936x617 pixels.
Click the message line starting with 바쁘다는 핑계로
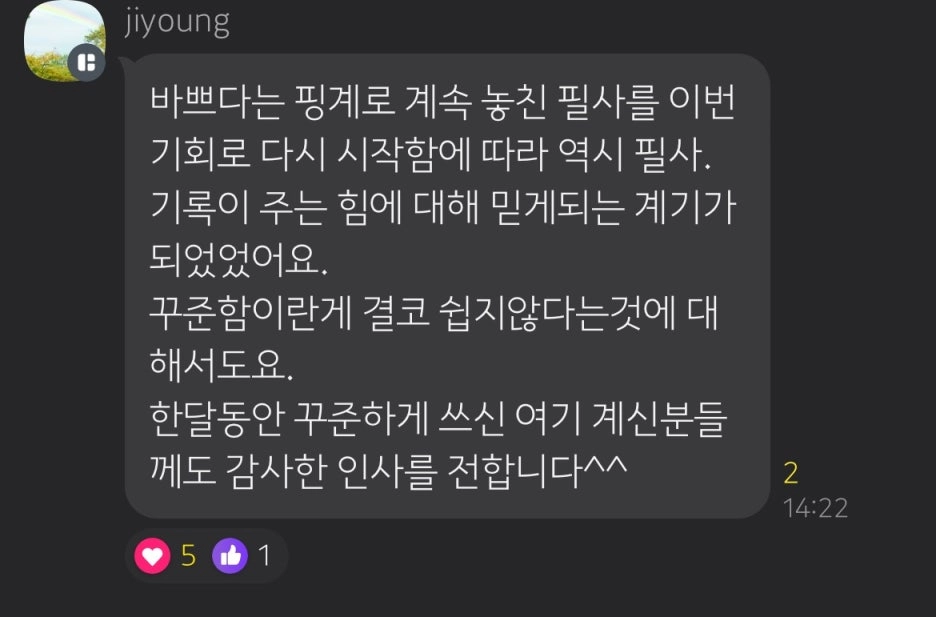442,103
